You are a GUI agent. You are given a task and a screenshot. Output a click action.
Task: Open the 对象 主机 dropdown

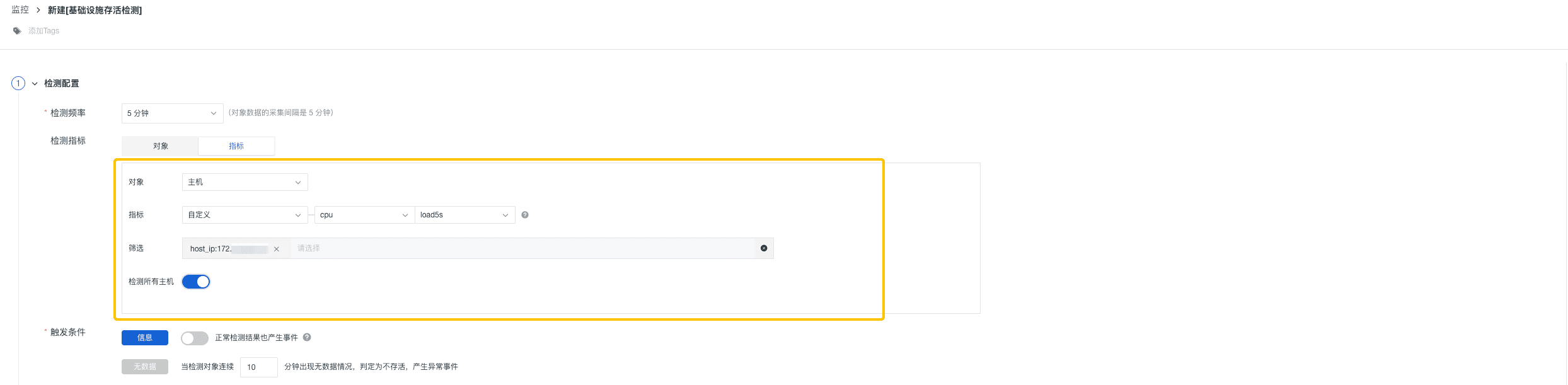(x=245, y=182)
